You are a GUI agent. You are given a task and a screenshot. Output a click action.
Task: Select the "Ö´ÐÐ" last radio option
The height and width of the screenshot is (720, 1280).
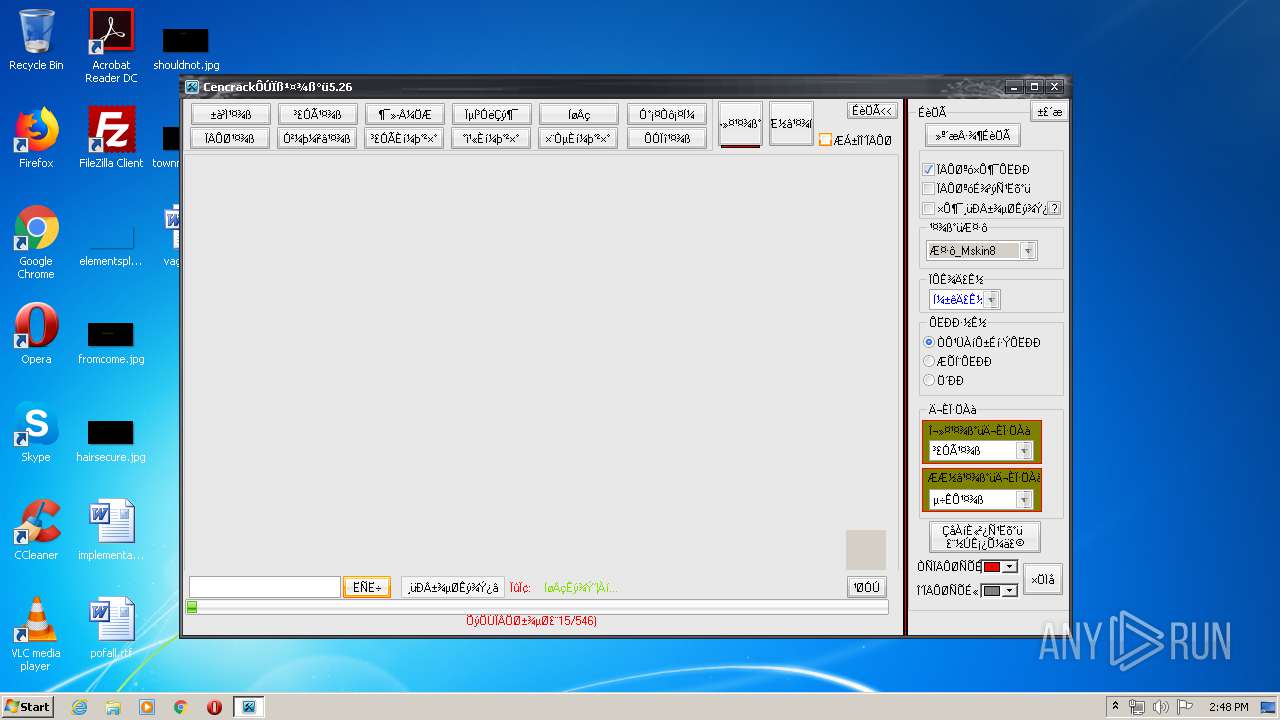pyautogui.click(x=928, y=380)
